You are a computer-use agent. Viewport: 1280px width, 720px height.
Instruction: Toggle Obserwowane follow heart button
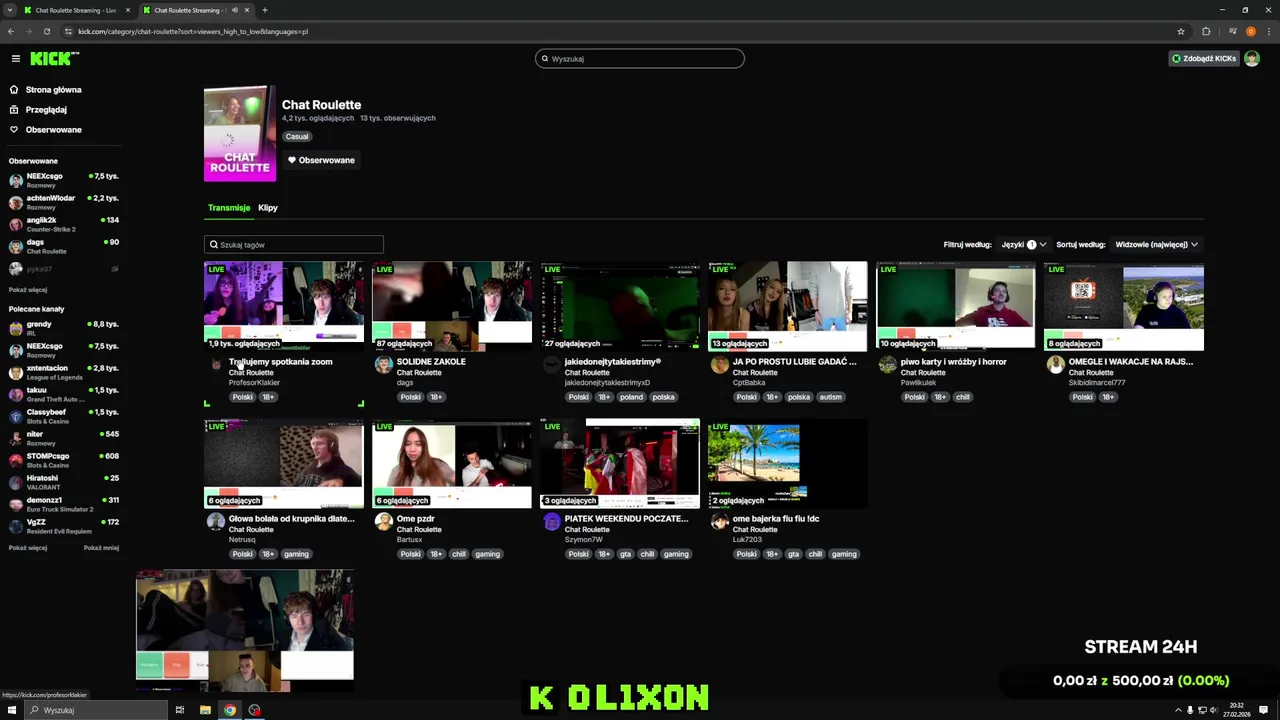coord(321,160)
